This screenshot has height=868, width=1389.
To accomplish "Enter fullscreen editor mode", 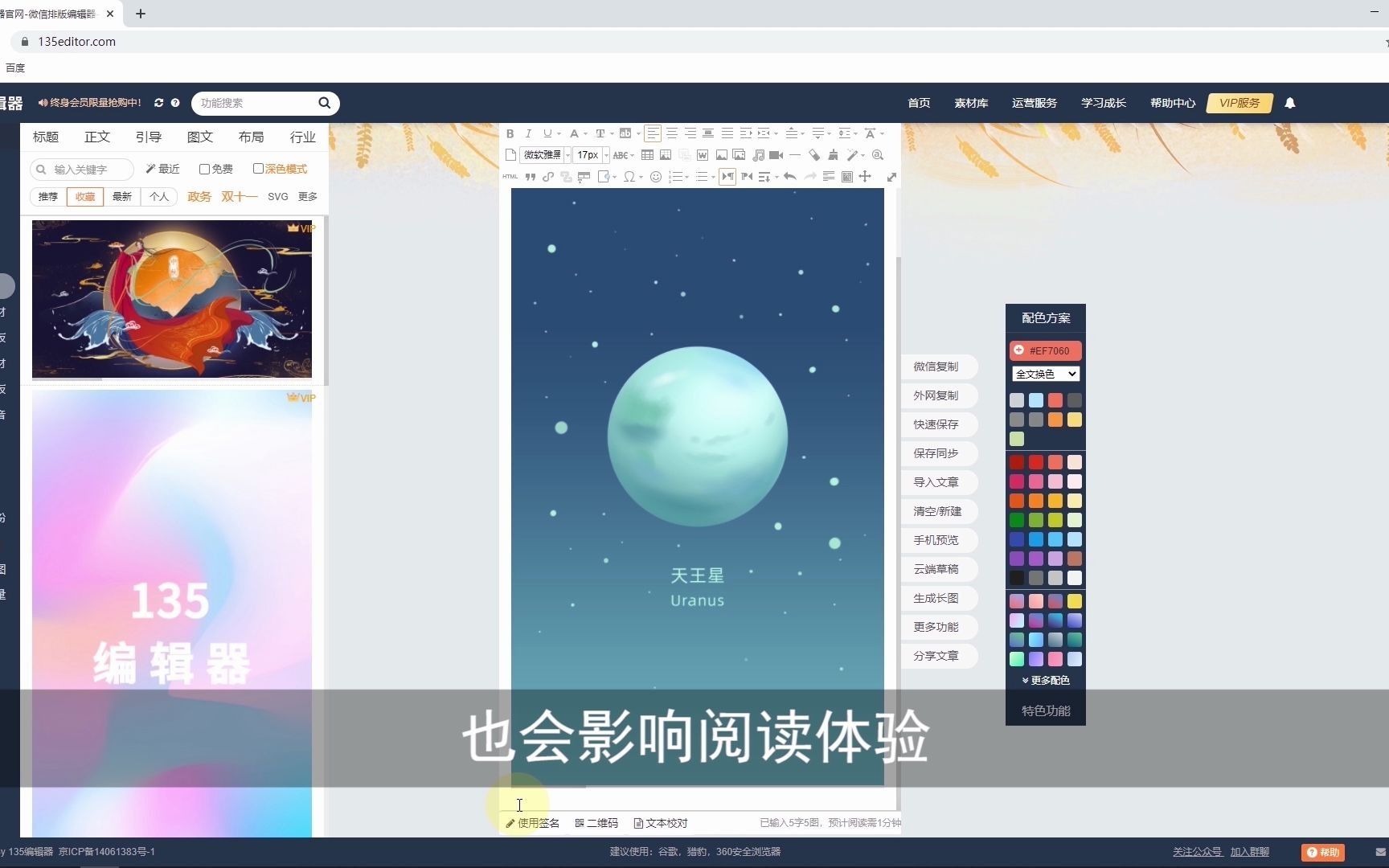I will tap(891, 177).
